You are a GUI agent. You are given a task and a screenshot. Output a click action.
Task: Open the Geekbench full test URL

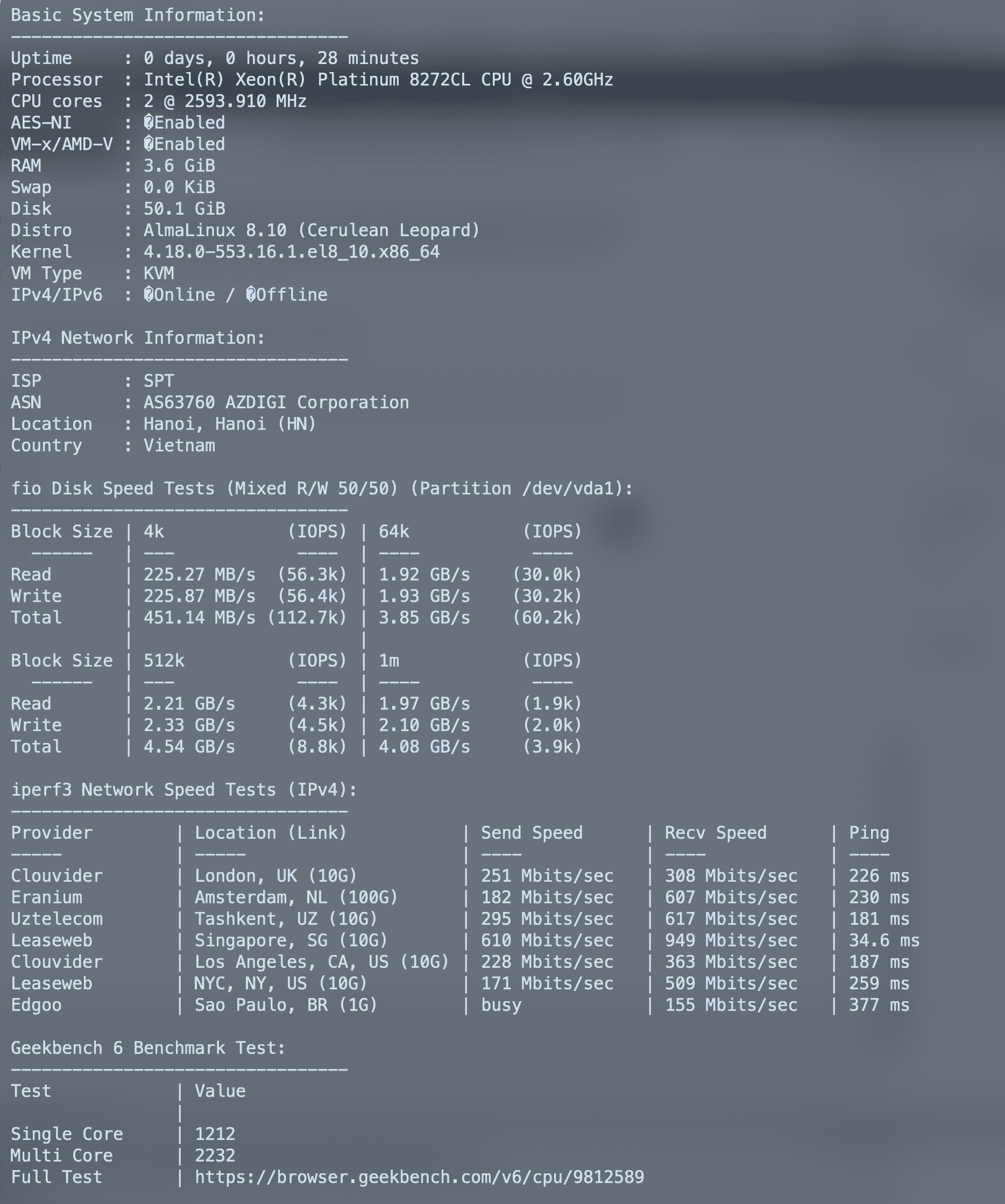pos(419,1177)
